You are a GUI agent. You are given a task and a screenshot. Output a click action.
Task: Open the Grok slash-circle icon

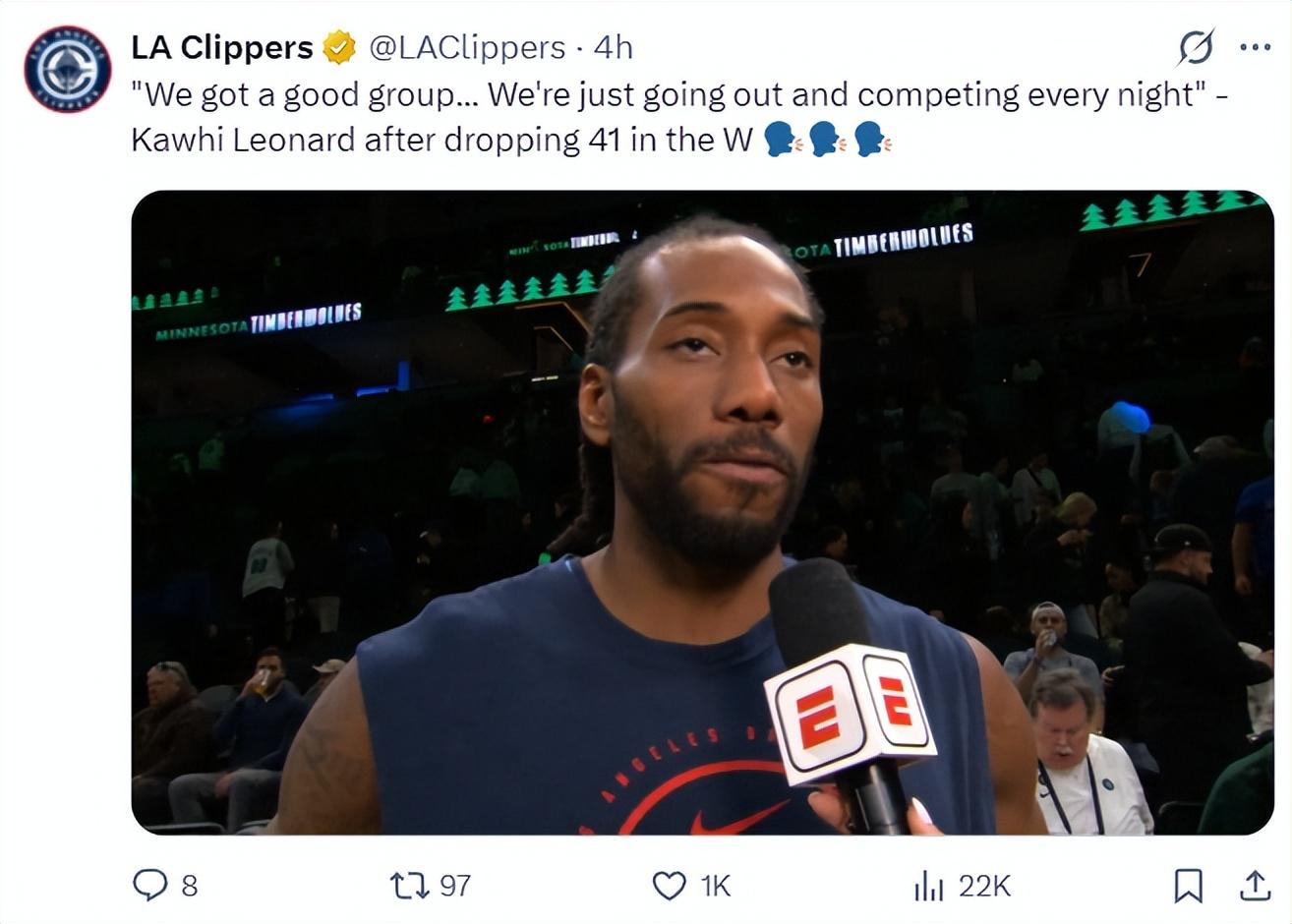click(1196, 46)
